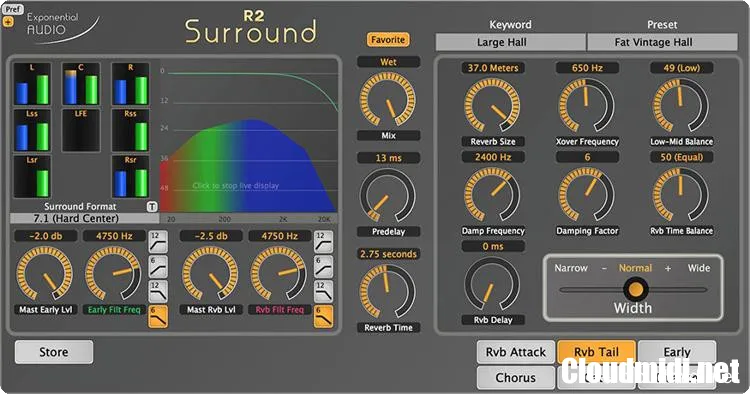This screenshot has height=394, width=750.
Task: Open the Preset dropdown showing Fat Vintage Hall
Action: (x=662, y=42)
